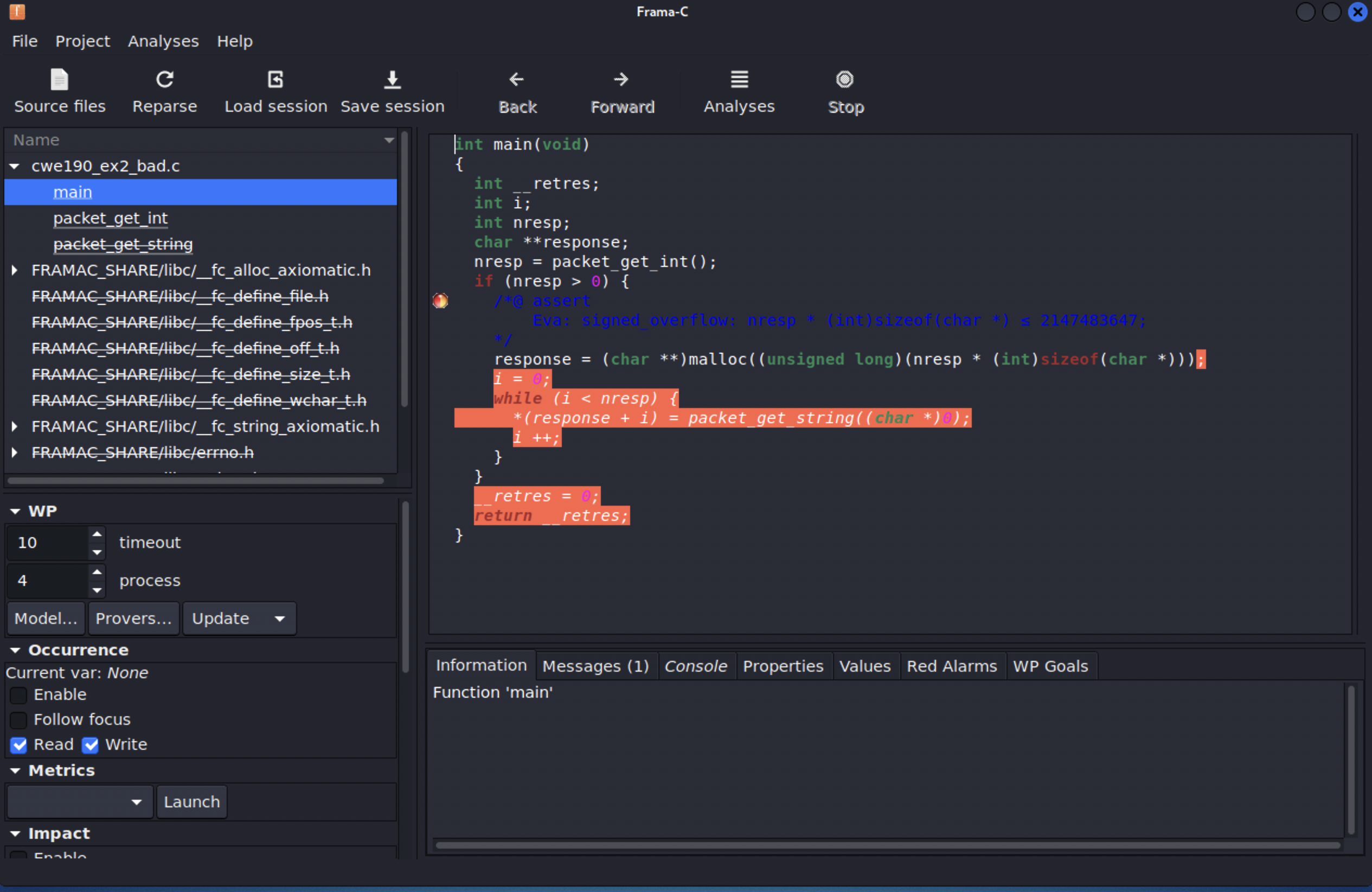Viewport: 1372px width, 892px height.
Task: Select __fc_define_fpos_t.h in file tree
Action: click(192, 322)
